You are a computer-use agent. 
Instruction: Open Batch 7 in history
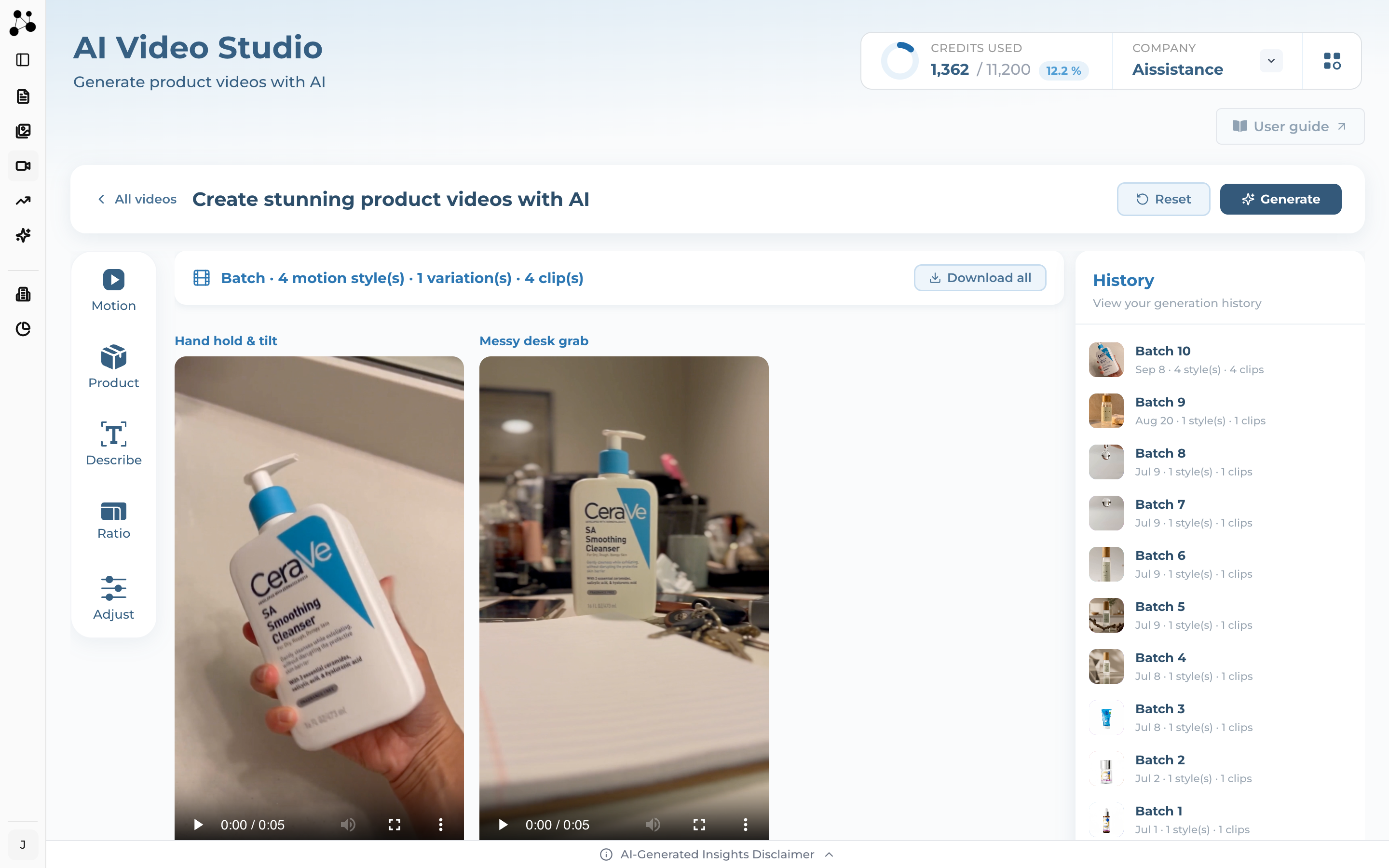click(x=1220, y=513)
